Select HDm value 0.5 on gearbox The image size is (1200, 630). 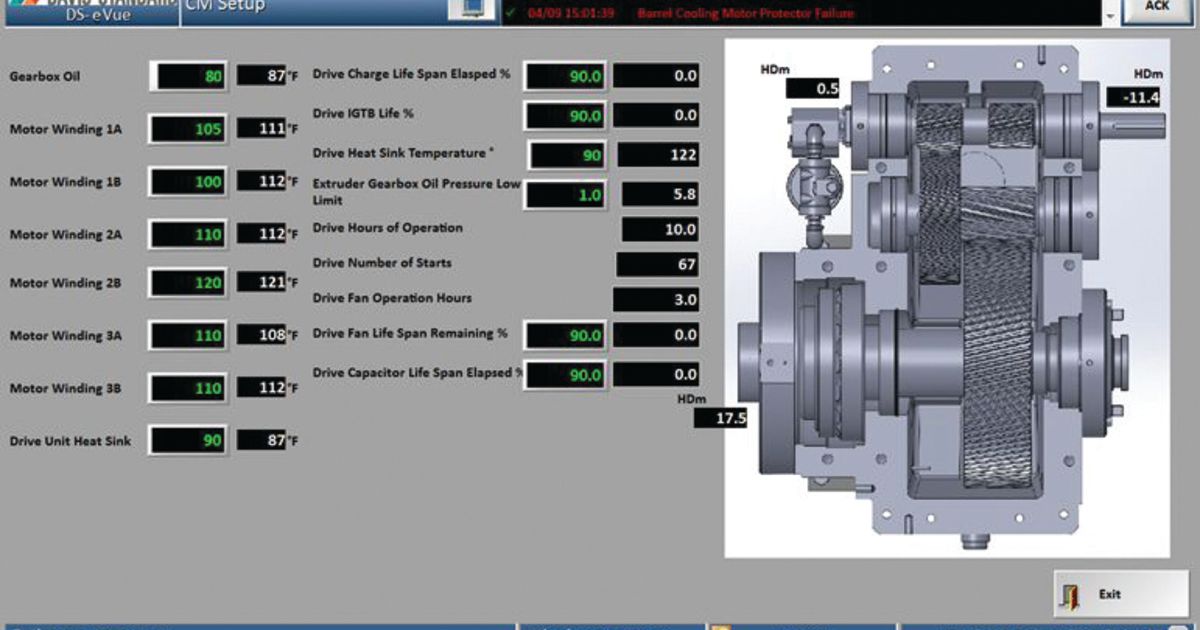(813, 88)
